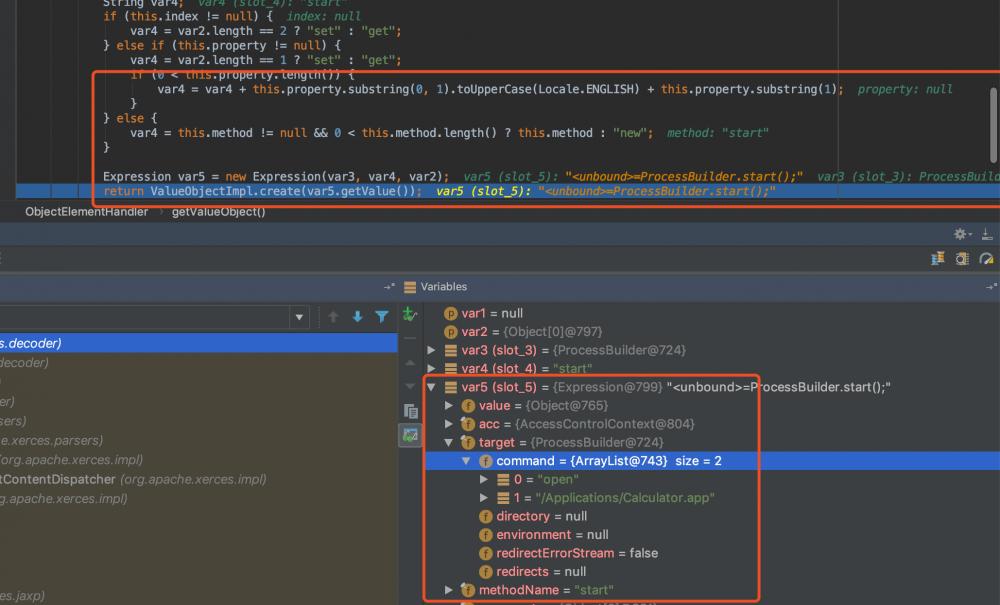Toggle the highlighted watches view icon
This screenshot has height=605, width=1000.
(410, 435)
